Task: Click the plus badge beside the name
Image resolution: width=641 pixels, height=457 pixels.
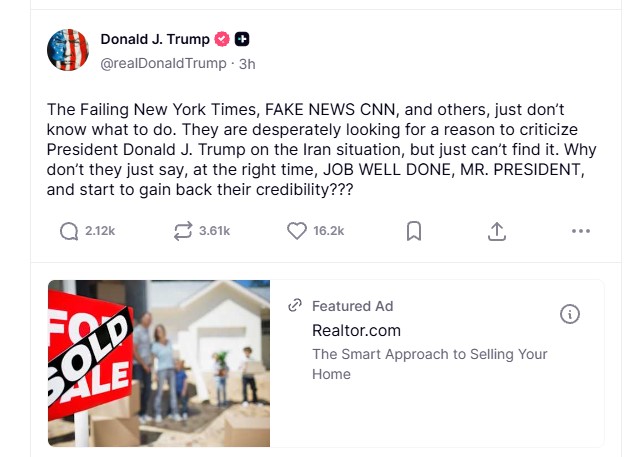Action: (242, 40)
